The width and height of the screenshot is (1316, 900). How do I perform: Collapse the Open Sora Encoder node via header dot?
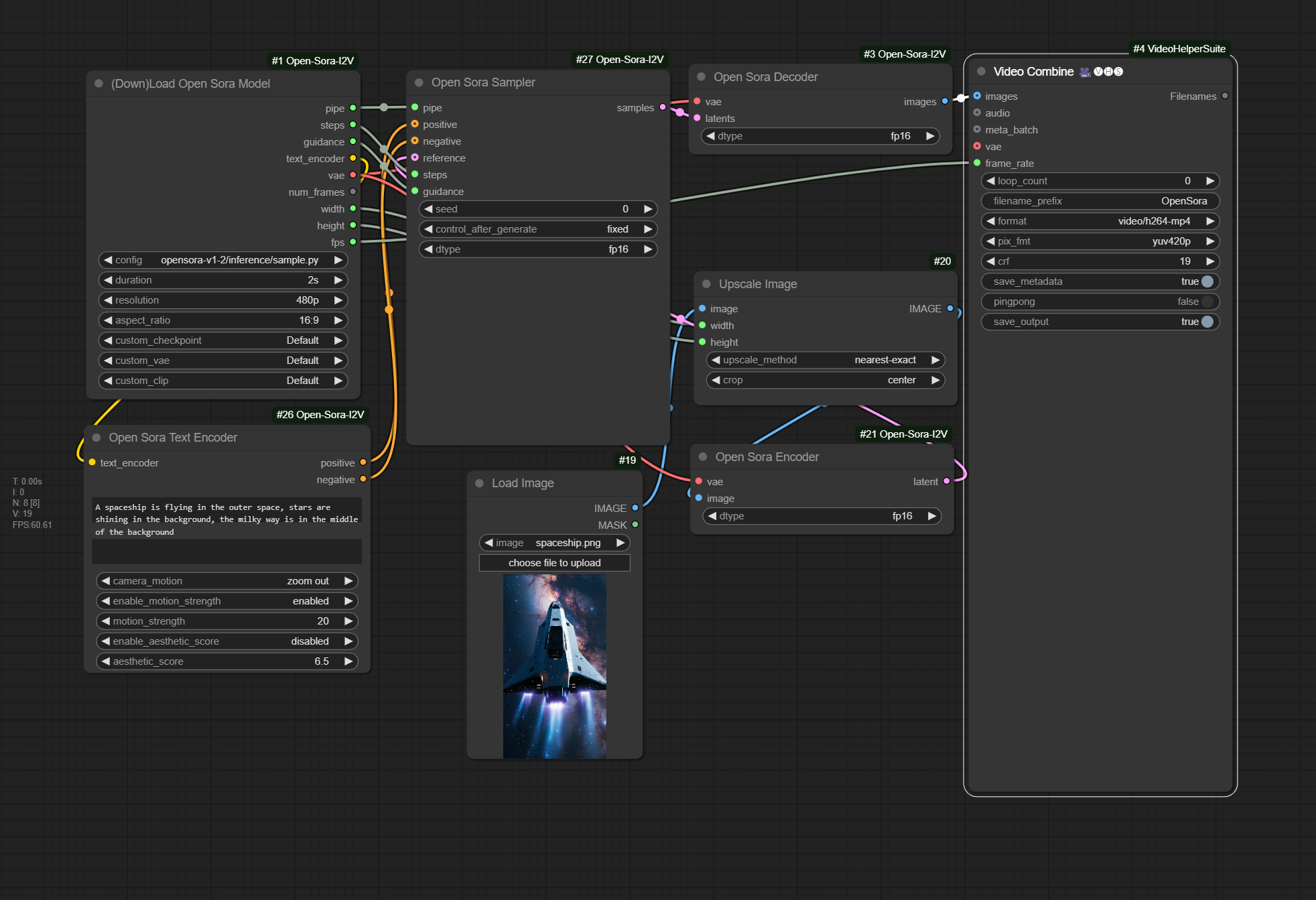tap(702, 456)
